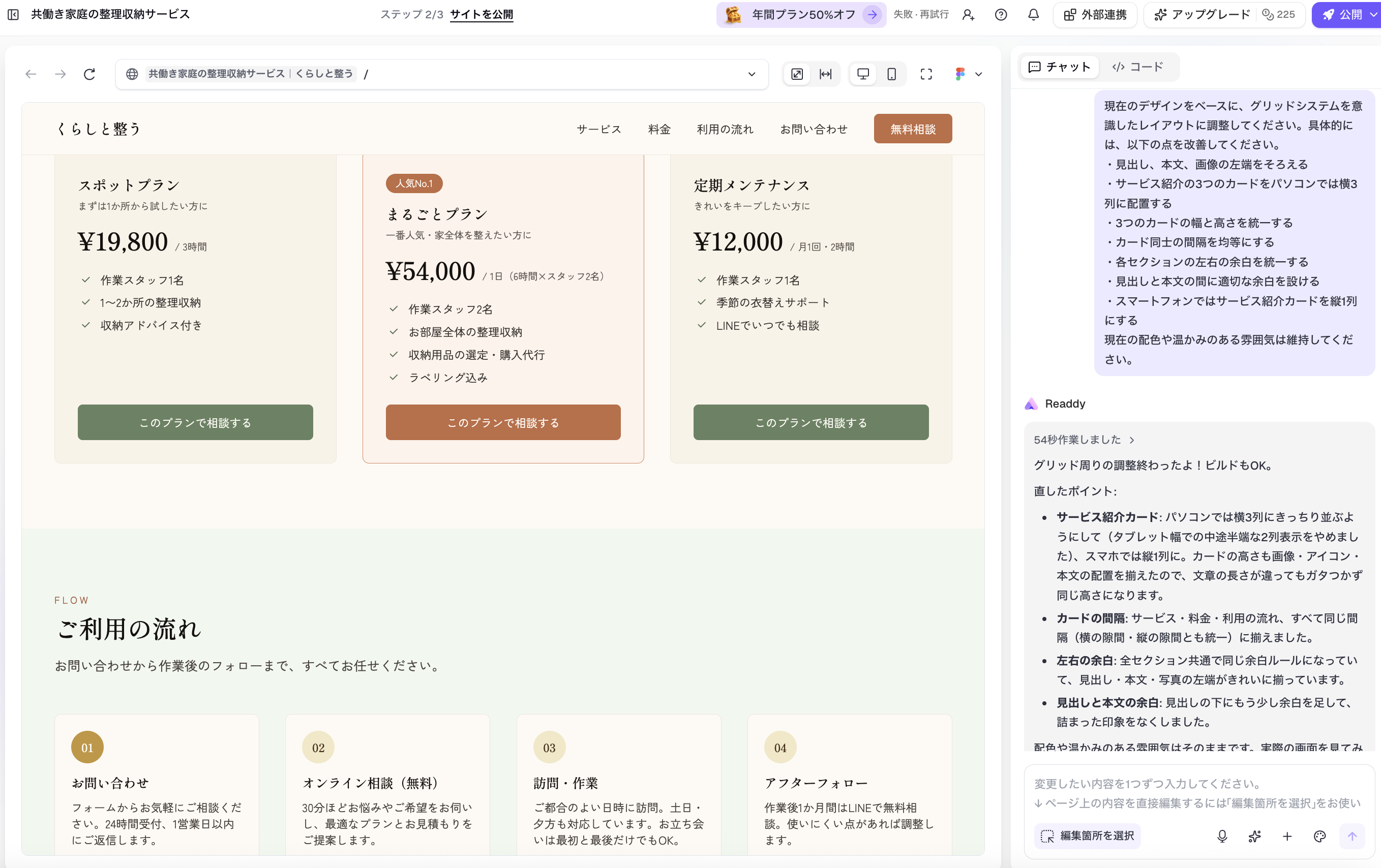Switch to the コード tab
This screenshot has width=1381, height=868.
(1138, 67)
